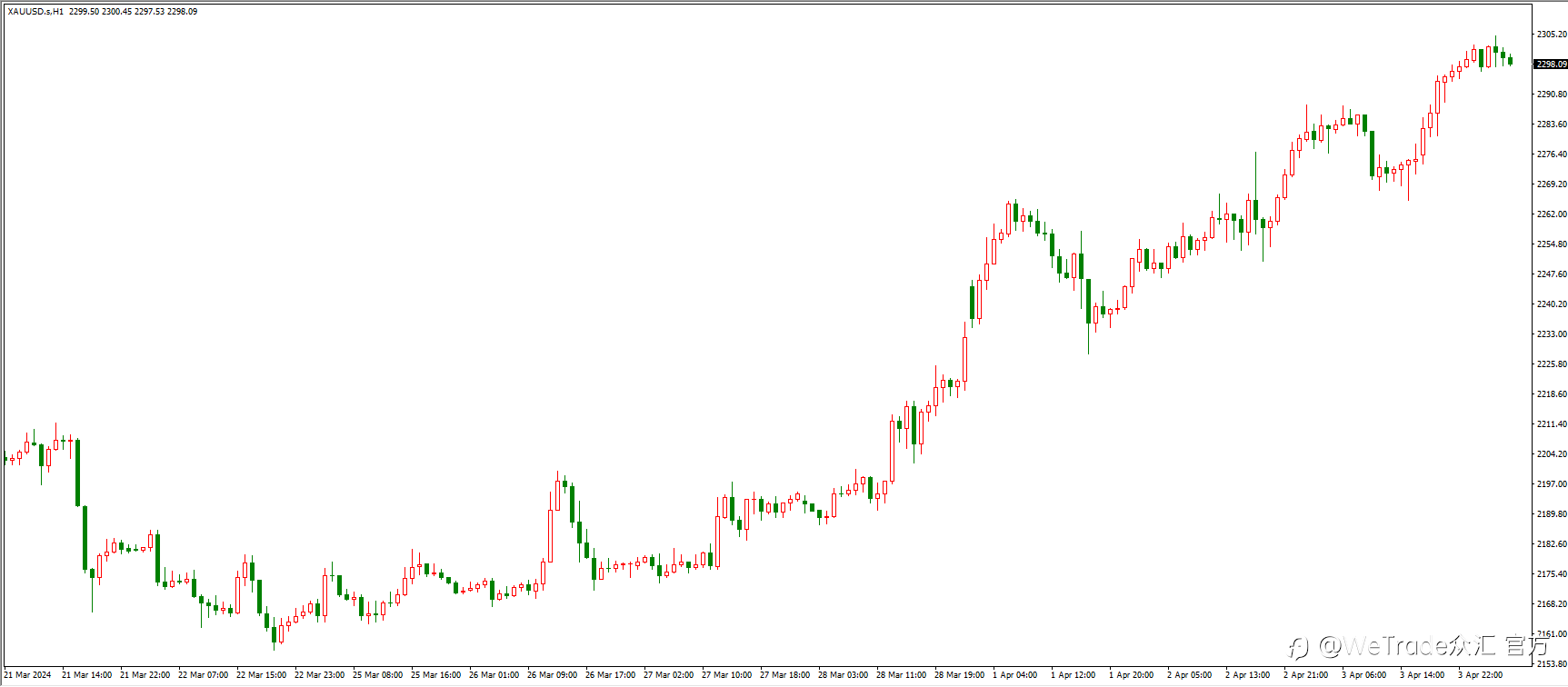Click the 21 Mar 22:00 time label
The image size is (1568, 687).
[145, 675]
